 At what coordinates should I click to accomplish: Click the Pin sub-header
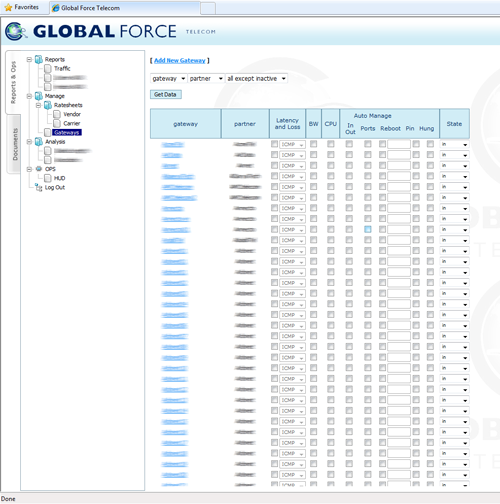410,128
